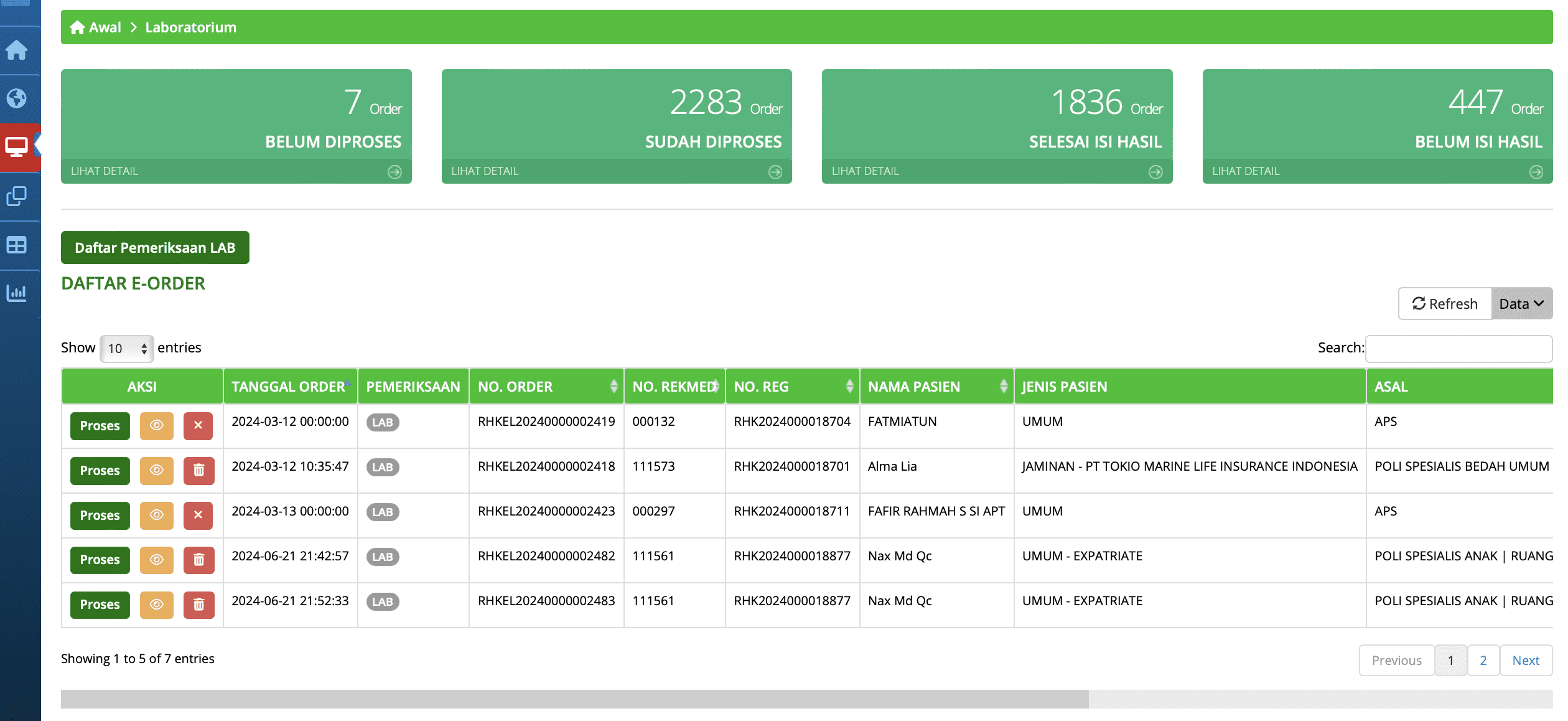Open the table grid sidebar icon
This screenshot has width=1568, height=721.
(x=17, y=245)
